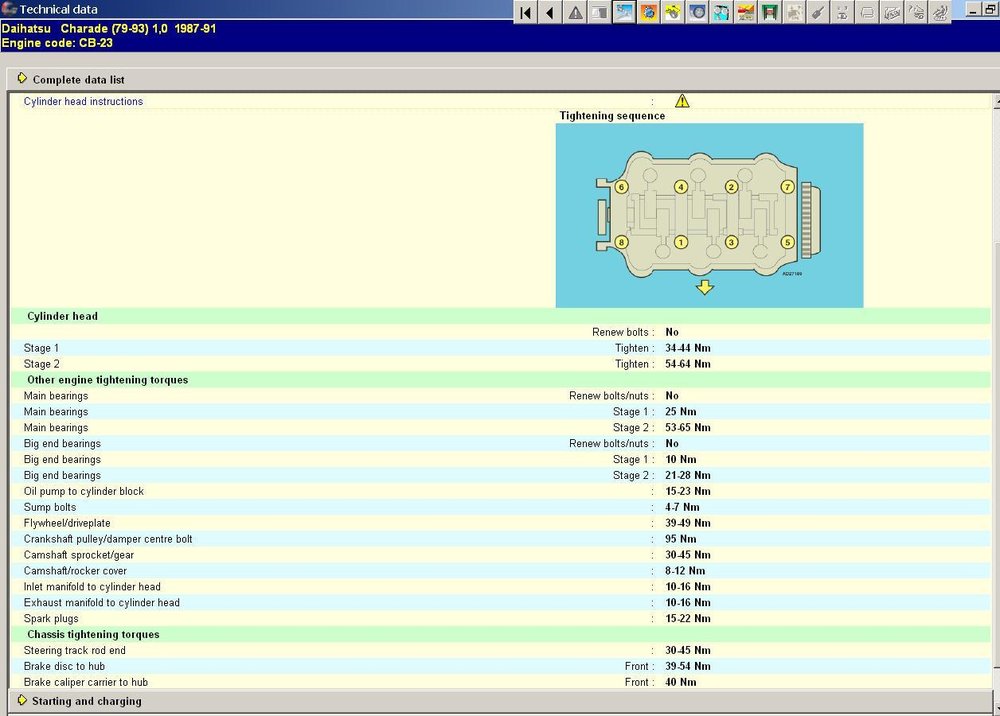
Task: Click the Daihatsu Charade vehicle title
Action: pos(108,29)
